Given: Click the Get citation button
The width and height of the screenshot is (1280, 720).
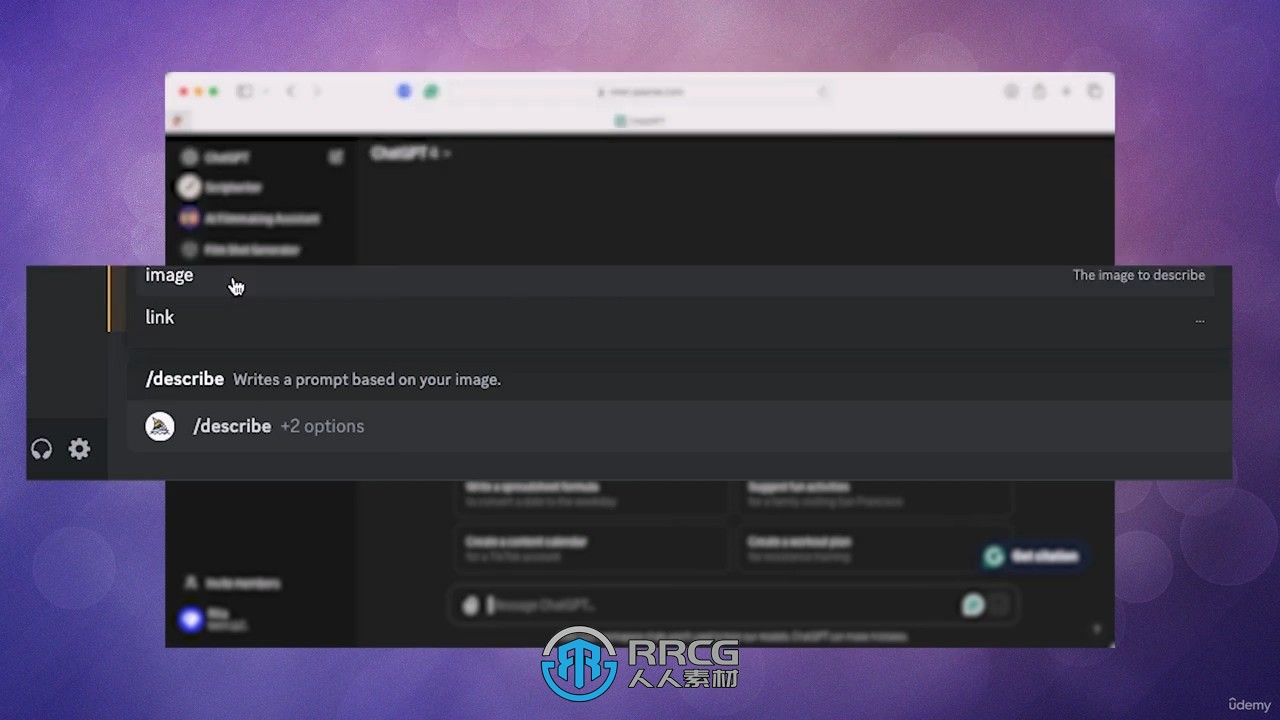Looking at the screenshot, I should [x=1032, y=556].
